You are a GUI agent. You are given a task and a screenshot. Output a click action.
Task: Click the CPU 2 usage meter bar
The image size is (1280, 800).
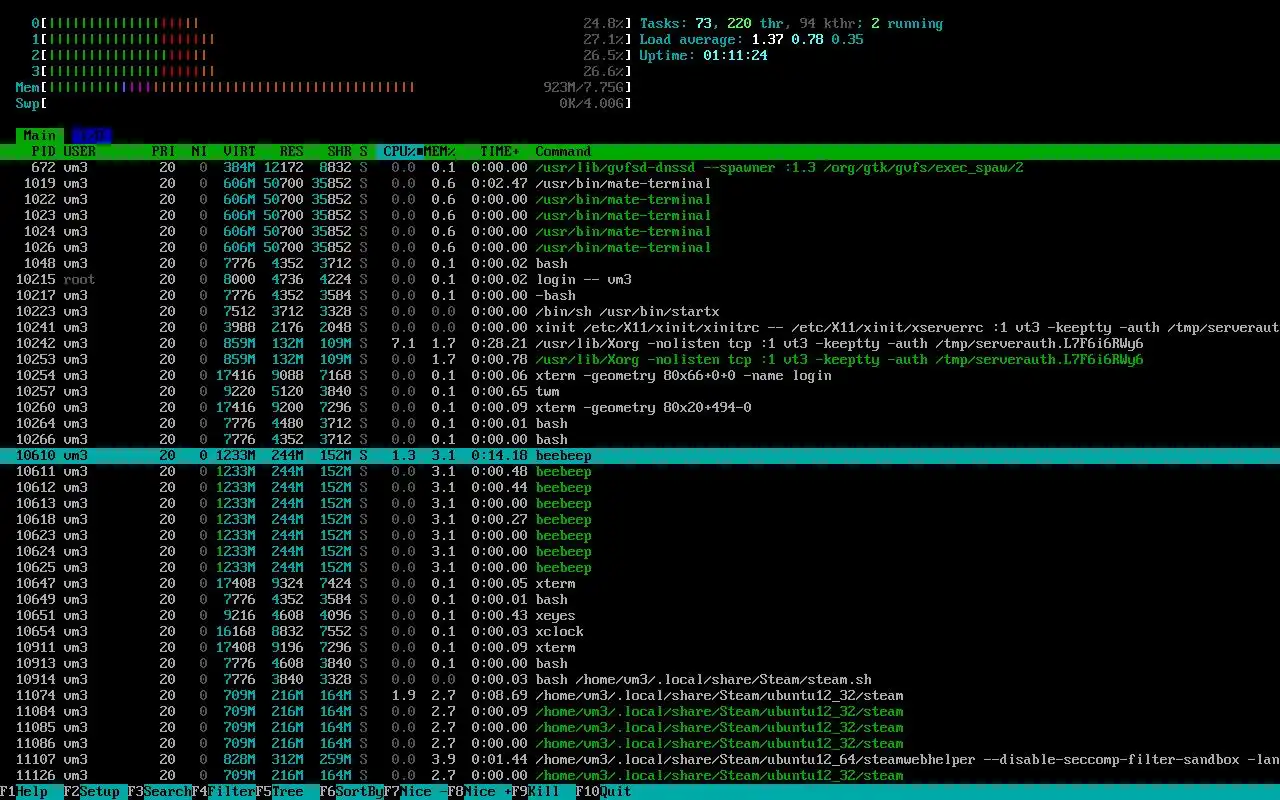(x=332, y=55)
